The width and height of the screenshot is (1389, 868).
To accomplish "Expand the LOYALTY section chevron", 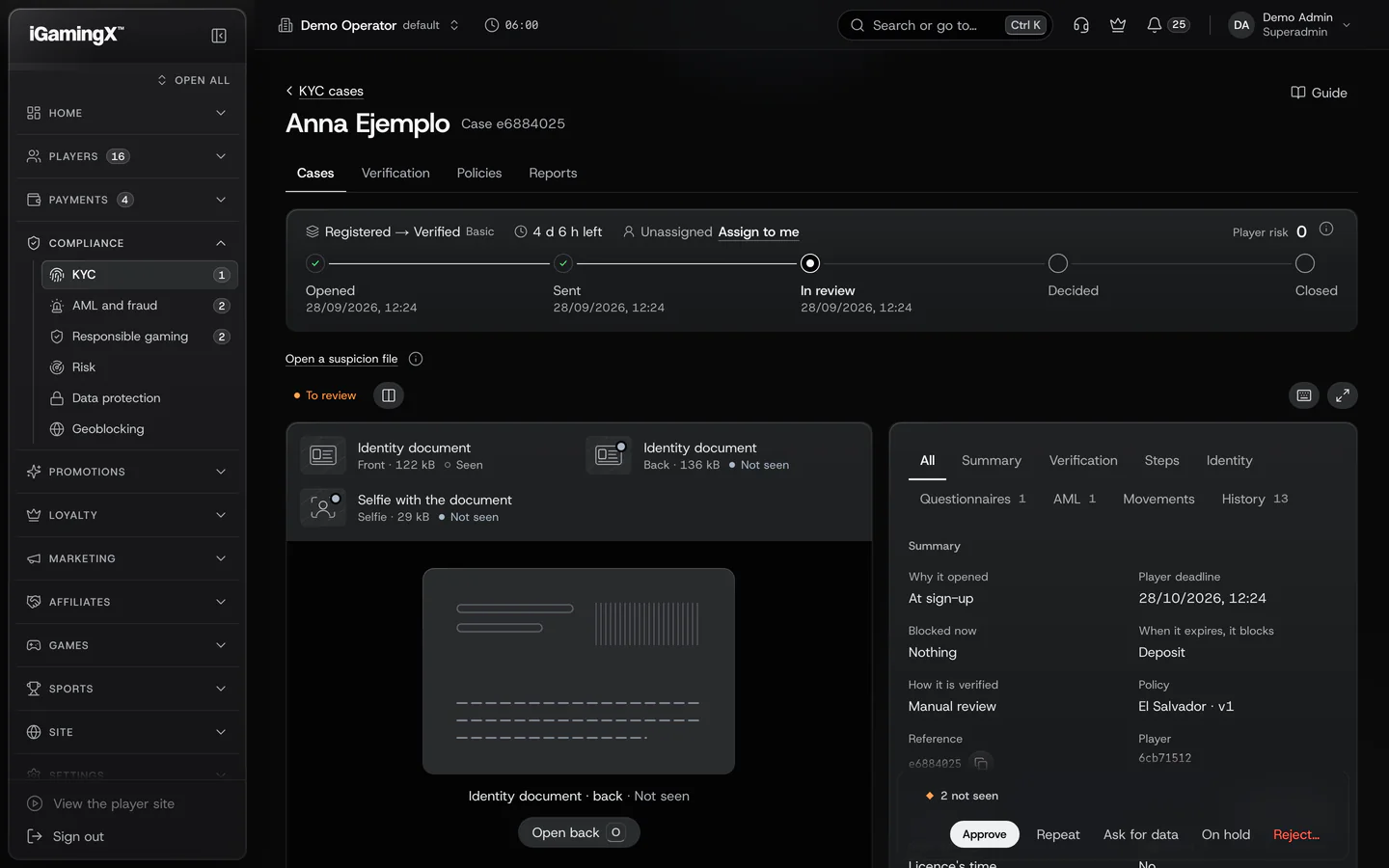I will click(221, 515).
